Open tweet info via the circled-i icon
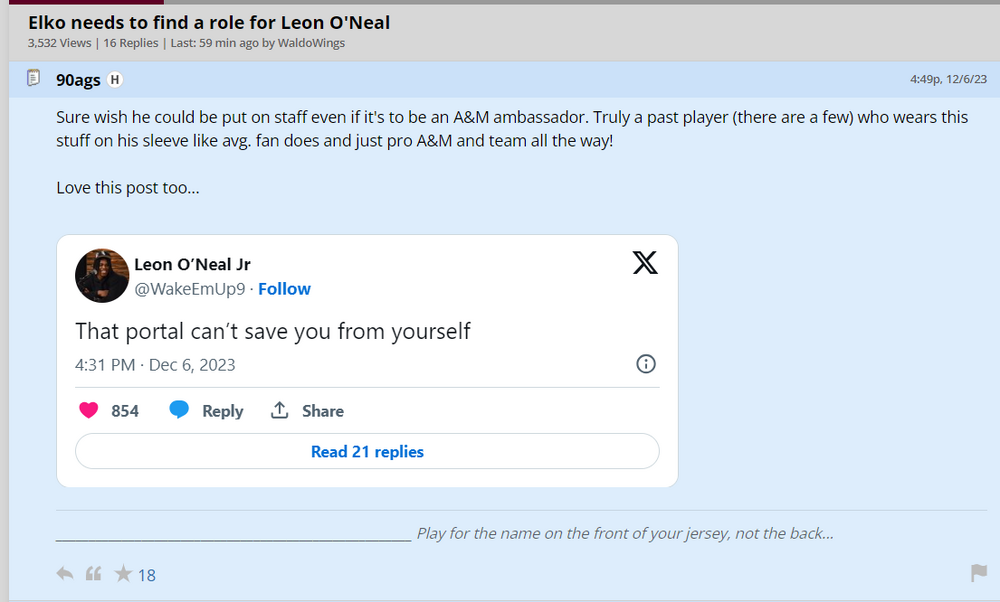This screenshot has height=602, width=1000. (645, 364)
